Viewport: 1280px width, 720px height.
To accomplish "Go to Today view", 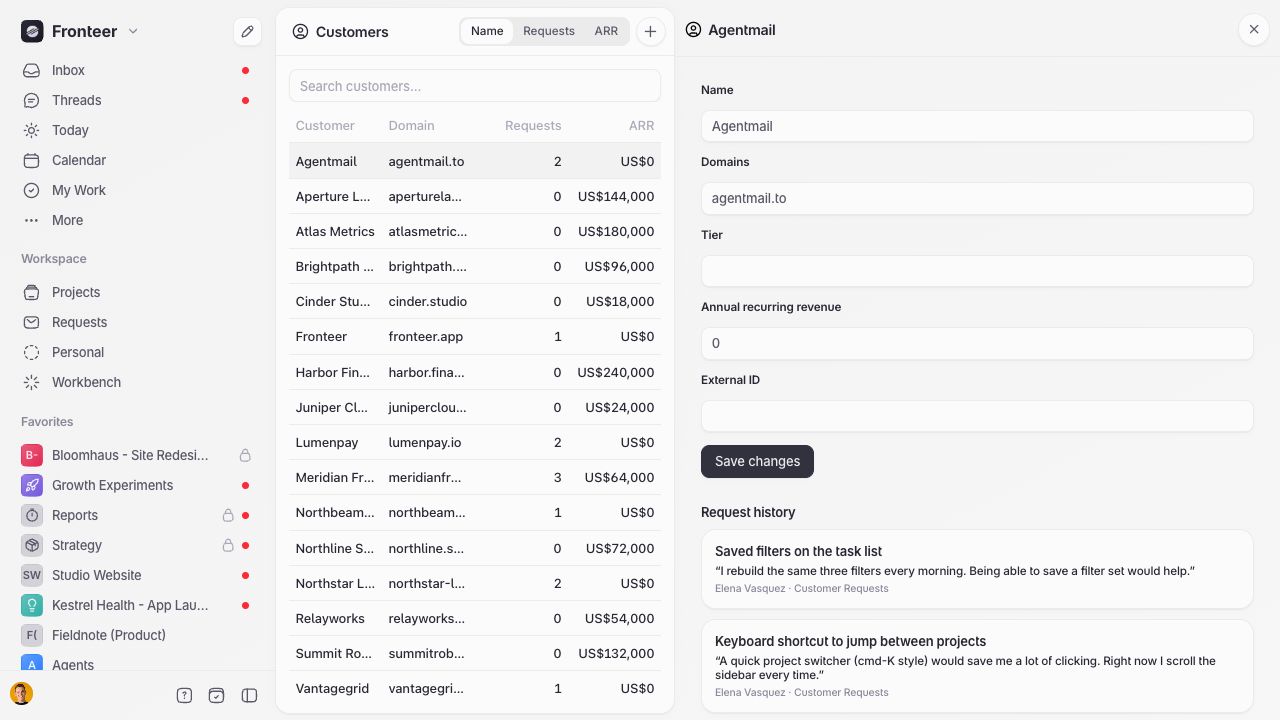I will pos(137,130).
